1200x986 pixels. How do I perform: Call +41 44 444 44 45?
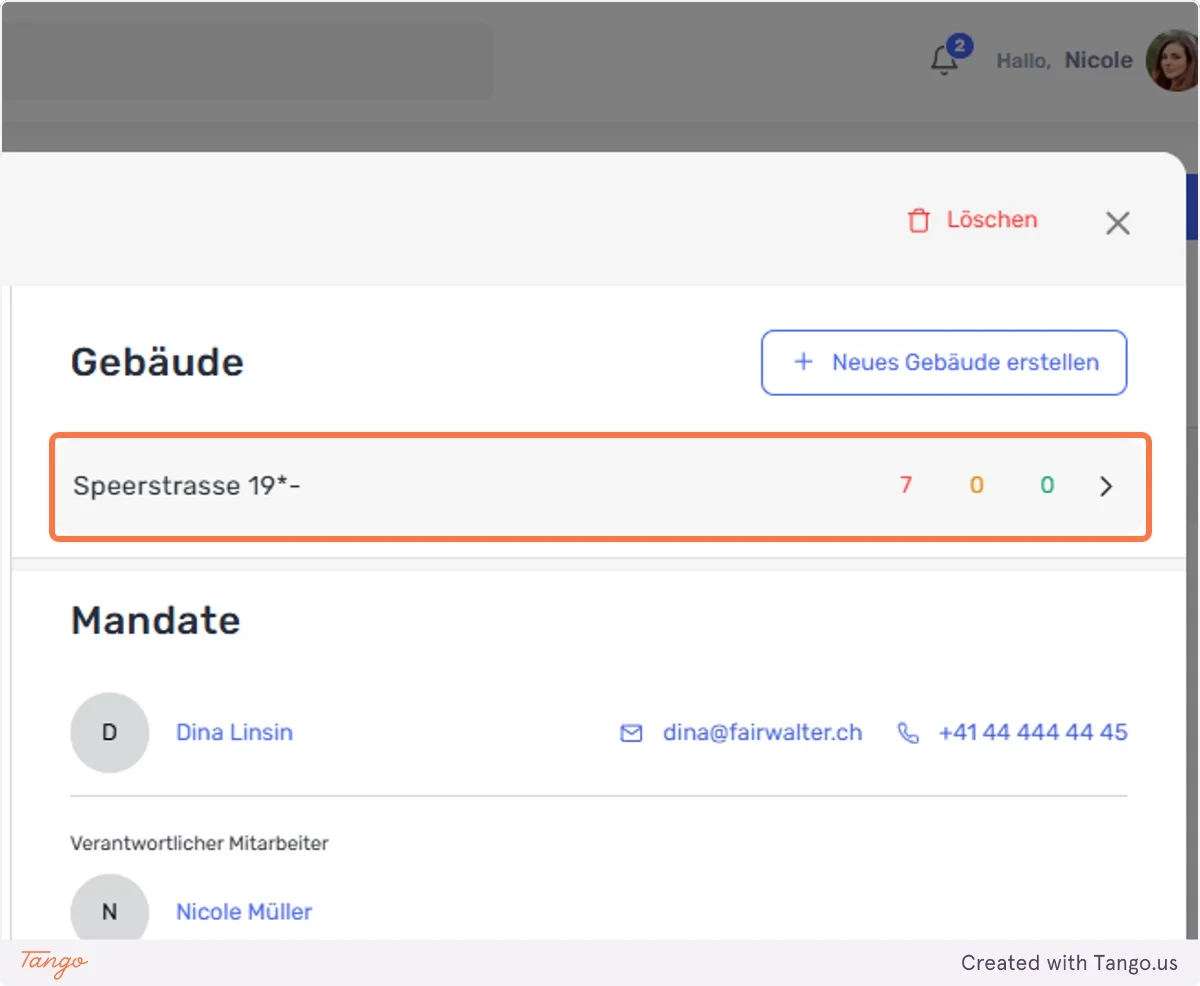point(1033,732)
